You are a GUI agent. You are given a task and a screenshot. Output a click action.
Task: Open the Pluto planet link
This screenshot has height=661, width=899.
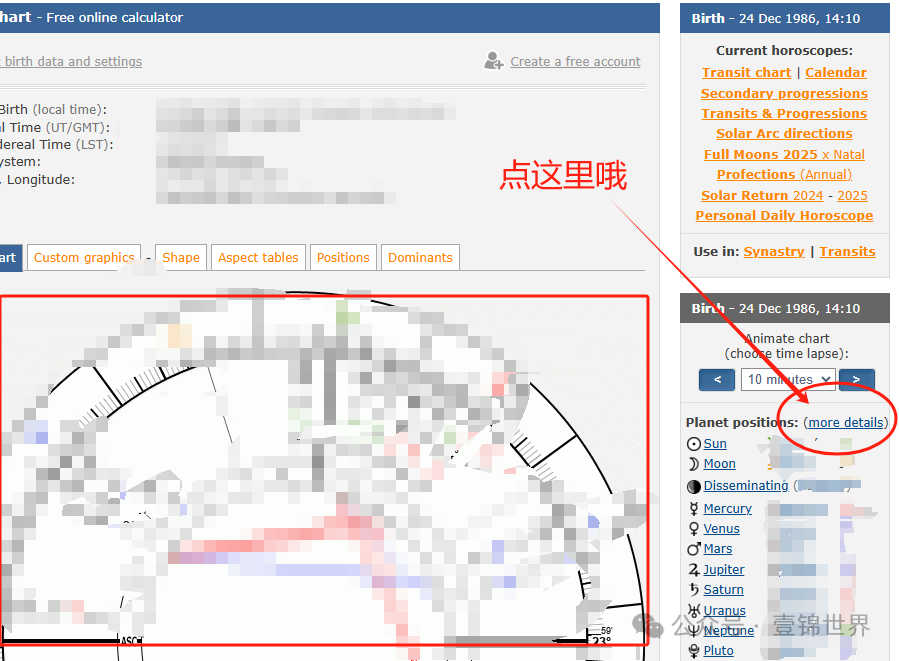click(718, 651)
